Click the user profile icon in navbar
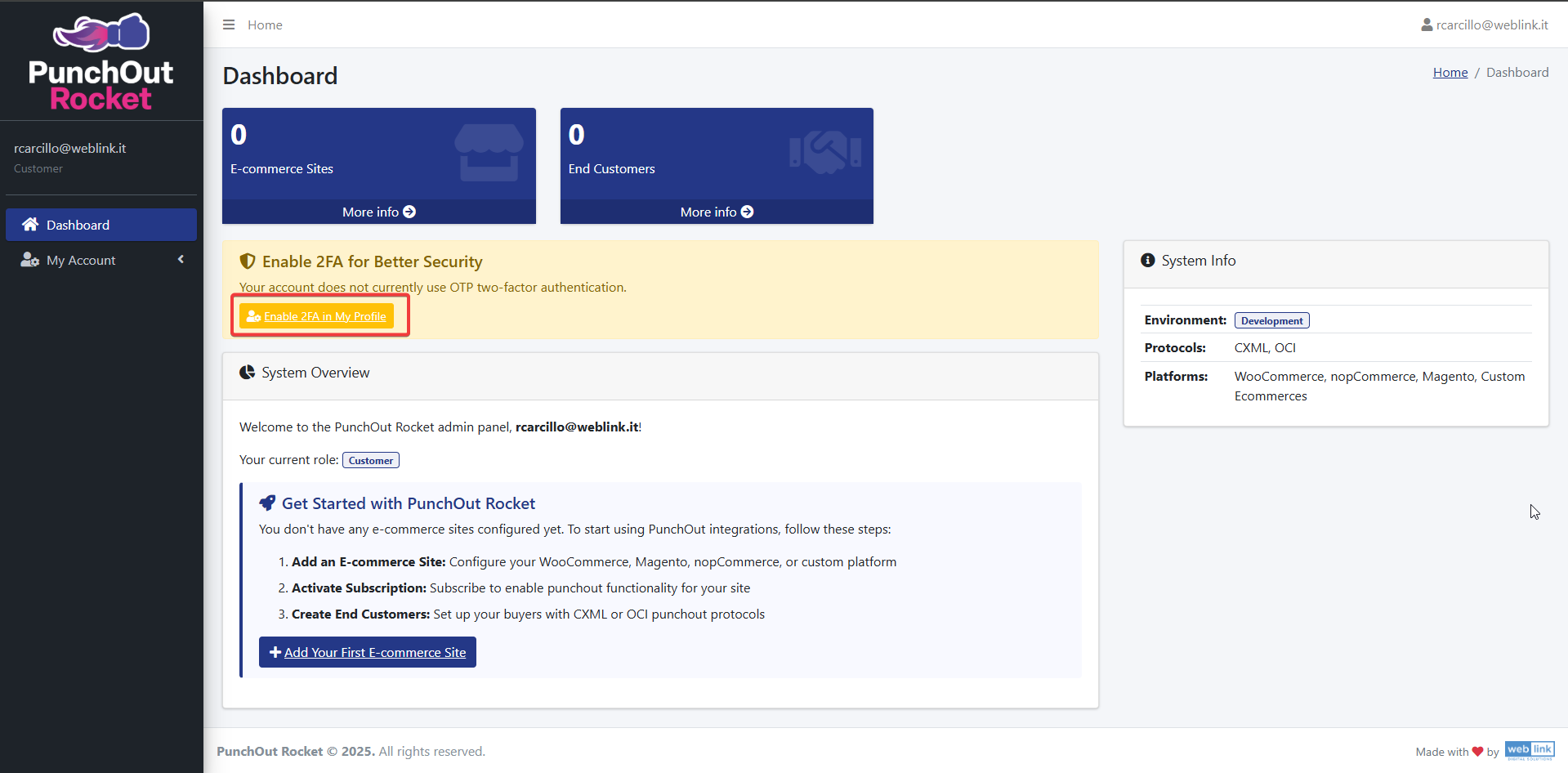This screenshot has height=773, width=1568. (1427, 25)
